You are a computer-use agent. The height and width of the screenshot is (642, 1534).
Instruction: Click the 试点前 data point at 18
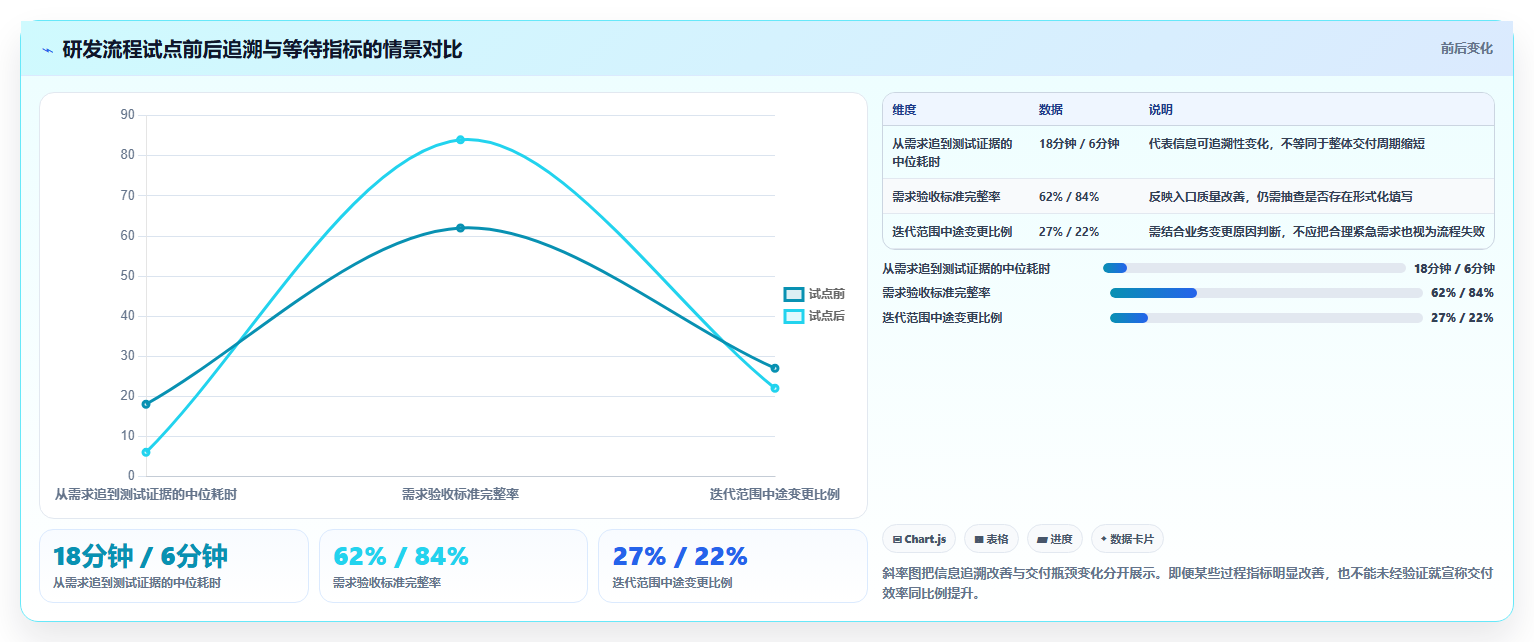(146, 404)
